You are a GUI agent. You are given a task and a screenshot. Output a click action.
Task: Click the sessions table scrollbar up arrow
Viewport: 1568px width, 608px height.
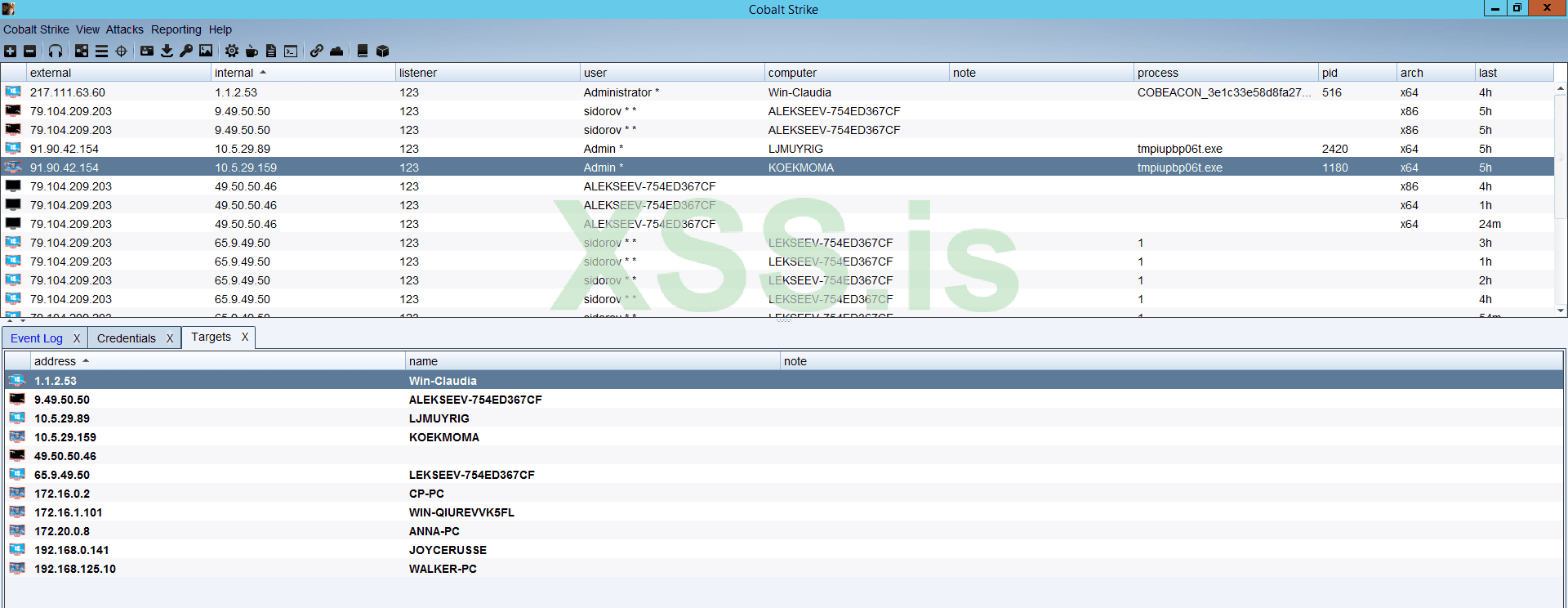(x=1561, y=88)
